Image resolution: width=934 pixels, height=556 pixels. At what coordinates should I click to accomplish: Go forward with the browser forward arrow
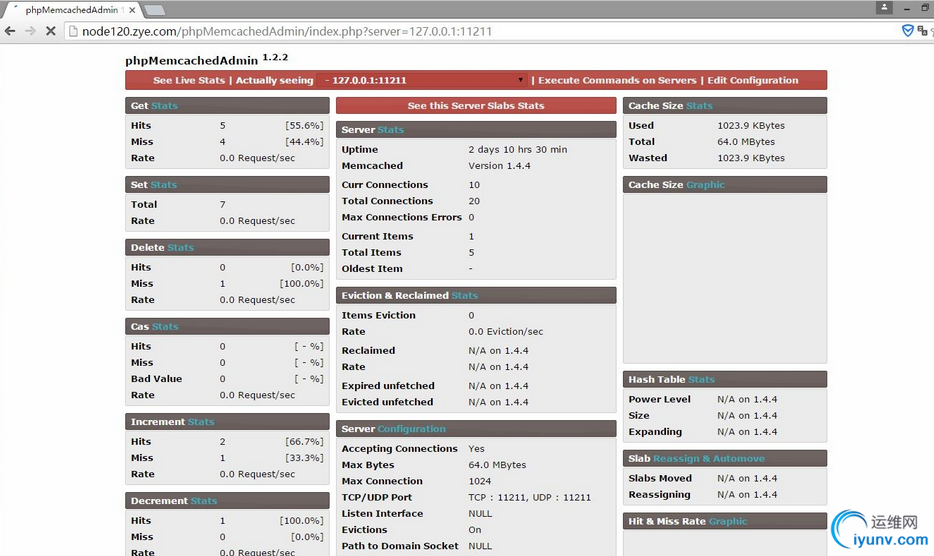30,31
